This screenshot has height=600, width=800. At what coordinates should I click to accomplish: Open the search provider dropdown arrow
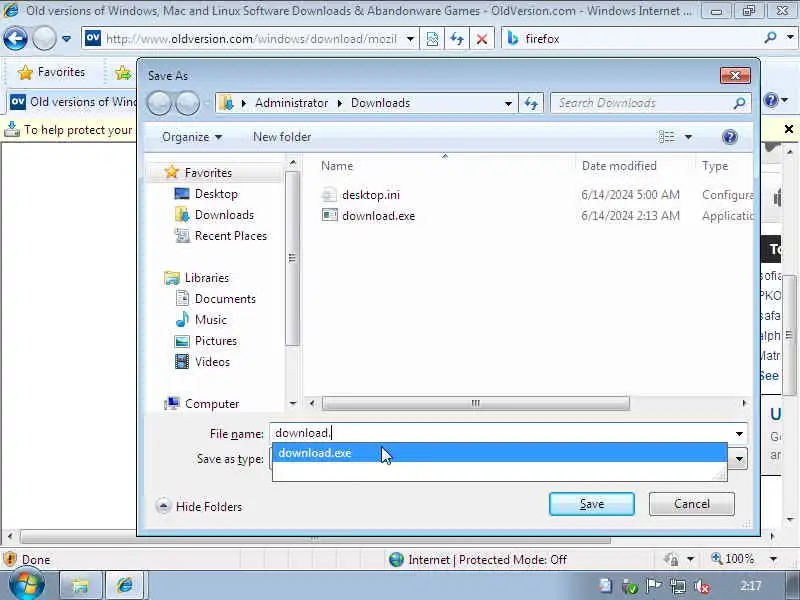click(x=790, y=37)
